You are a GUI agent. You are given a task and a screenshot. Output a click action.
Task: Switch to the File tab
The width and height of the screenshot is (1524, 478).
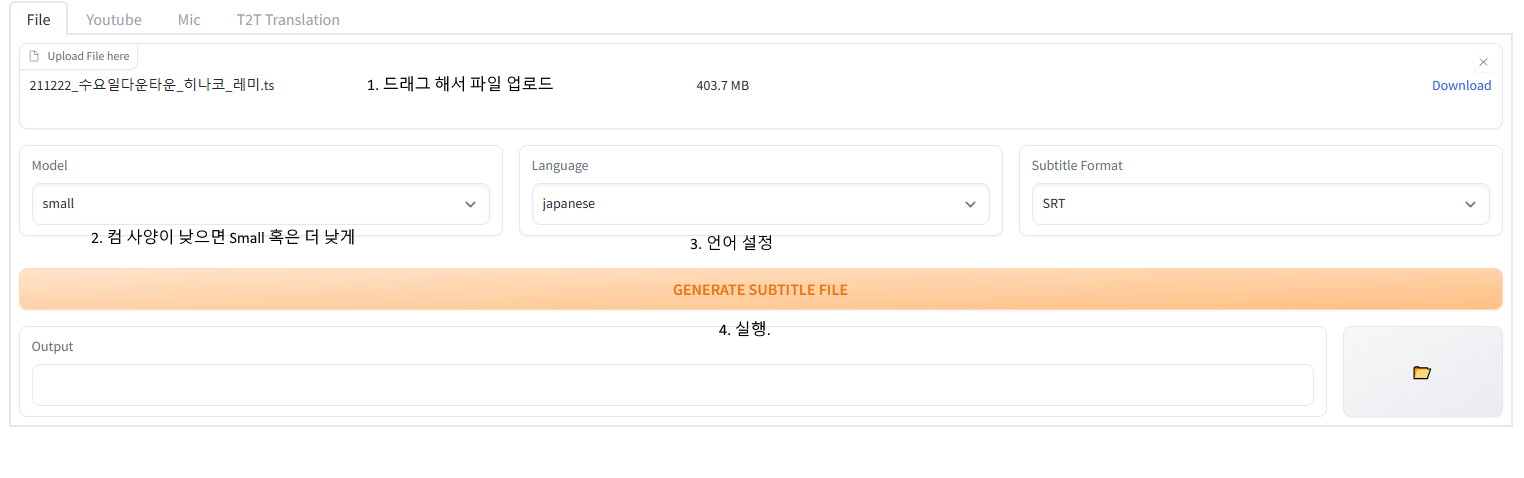39,19
